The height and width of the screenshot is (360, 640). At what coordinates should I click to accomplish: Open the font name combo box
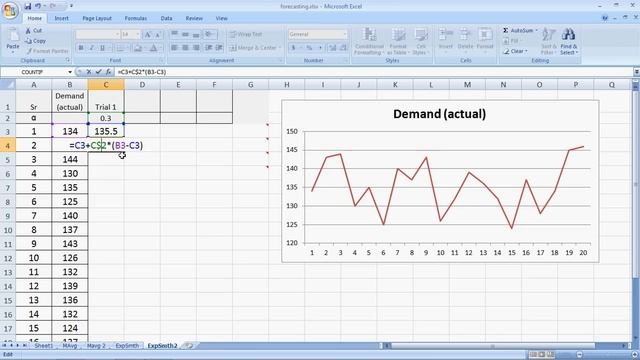98,35
